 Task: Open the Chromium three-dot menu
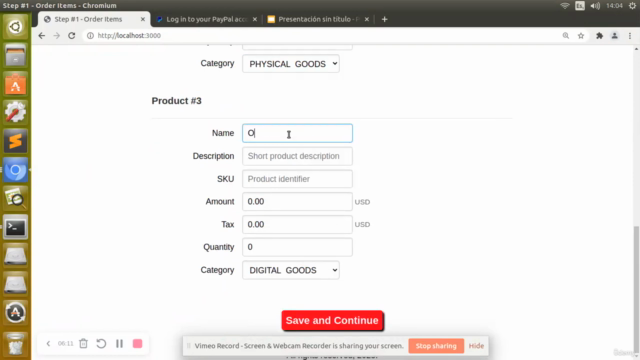pos(630,36)
